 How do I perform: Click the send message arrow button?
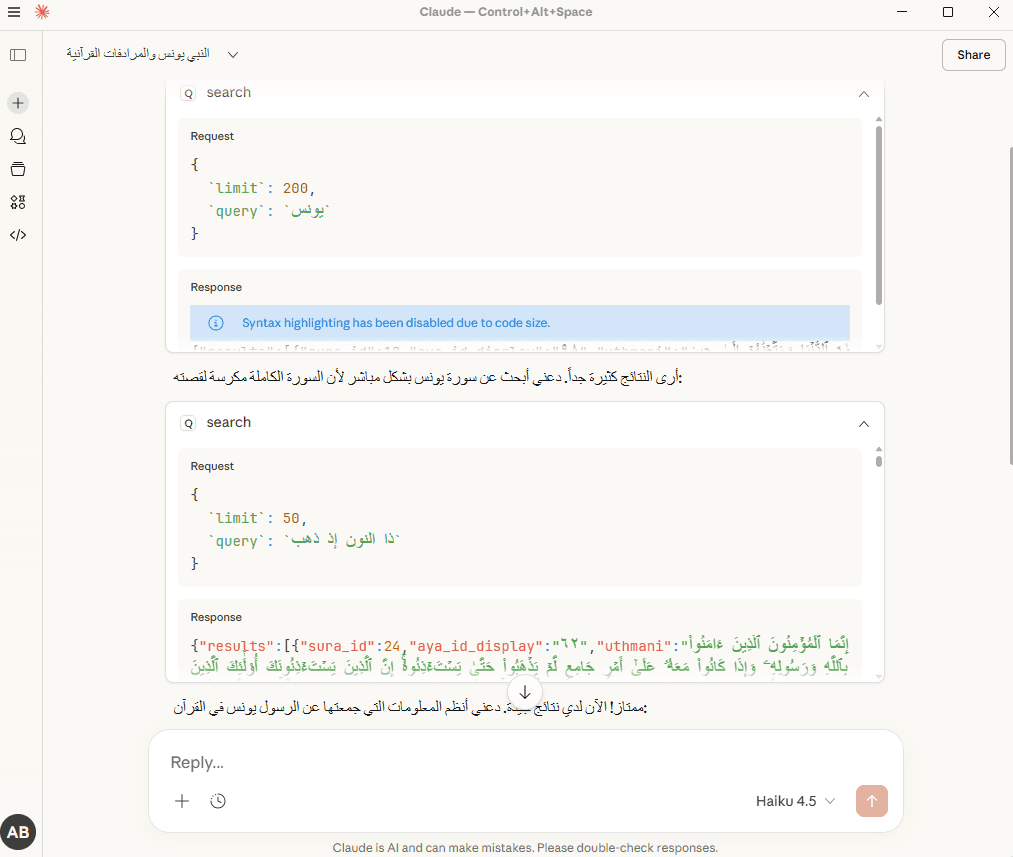(871, 801)
